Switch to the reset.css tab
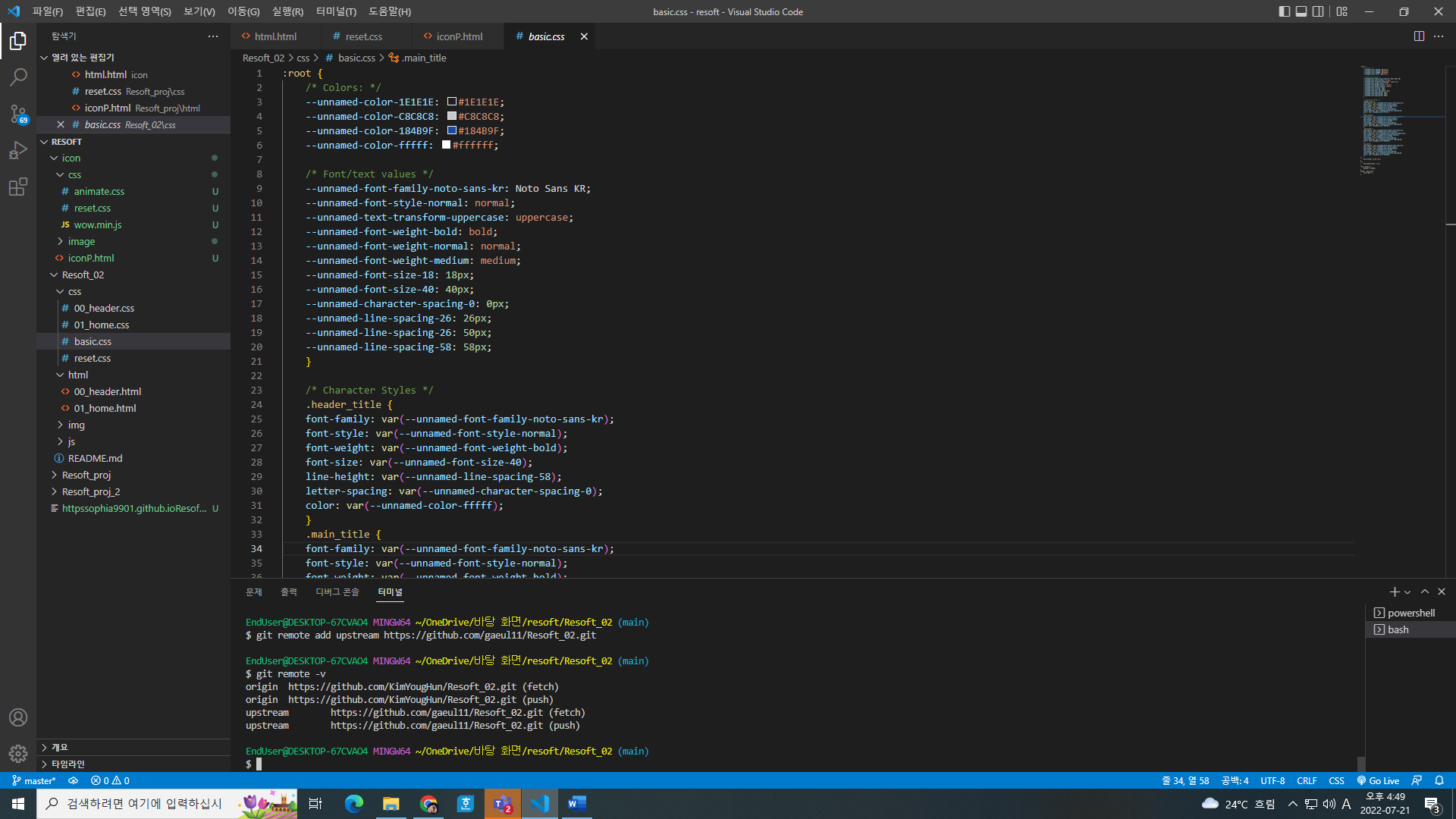 (363, 37)
